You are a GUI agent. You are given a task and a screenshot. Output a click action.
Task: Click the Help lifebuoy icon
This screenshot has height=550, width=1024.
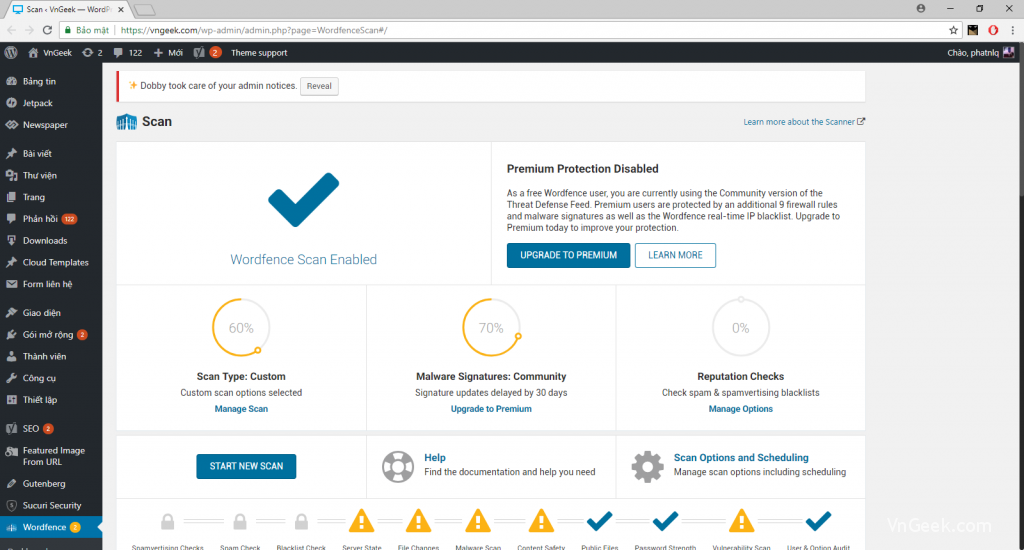pos(398,466)
